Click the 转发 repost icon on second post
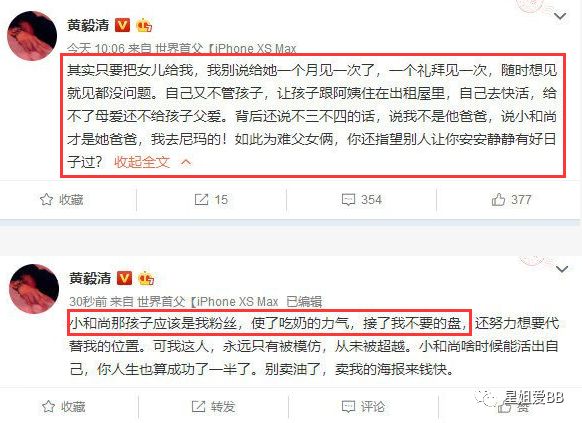 199,407
